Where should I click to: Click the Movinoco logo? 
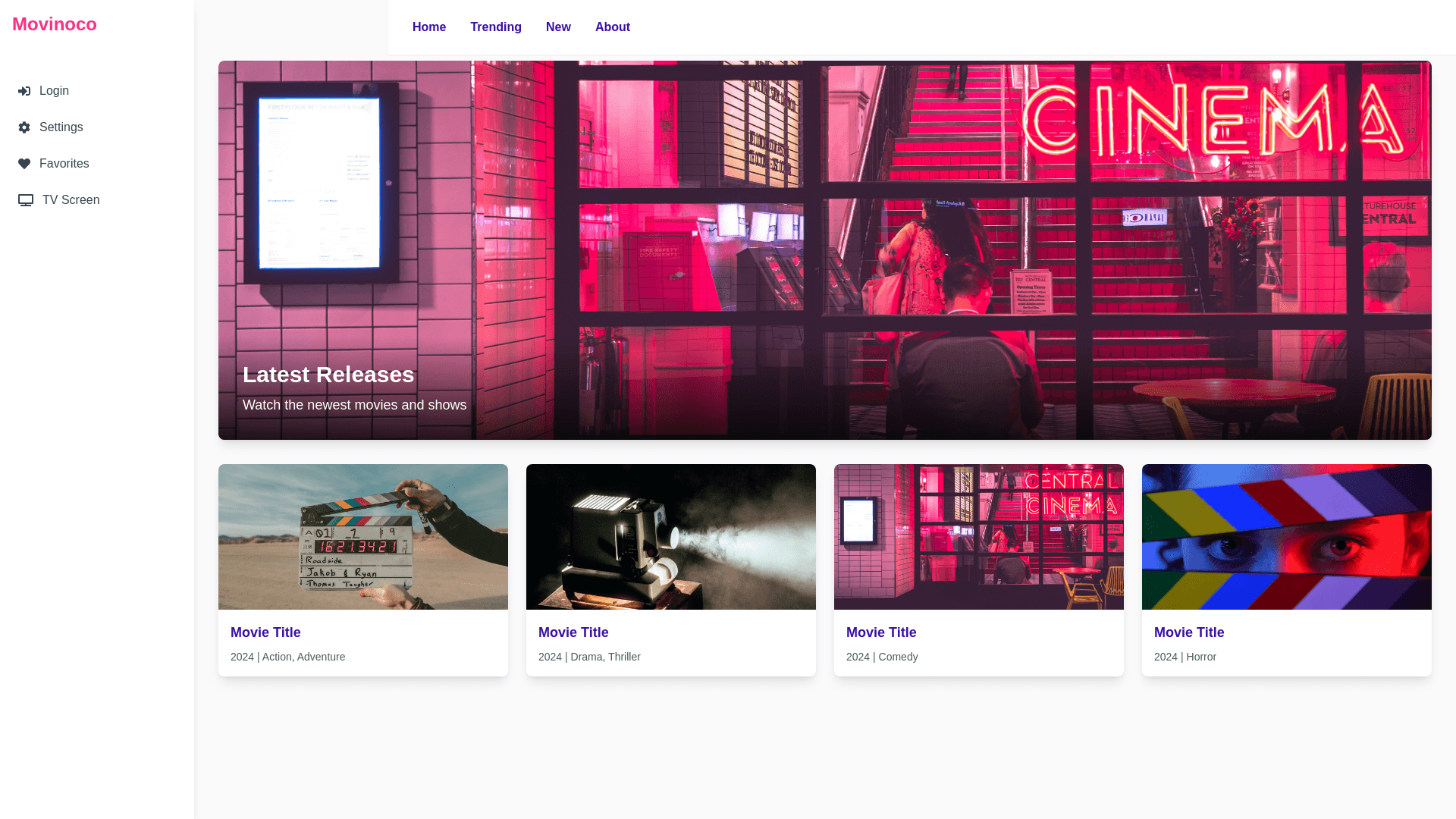[x=55, y=24]
